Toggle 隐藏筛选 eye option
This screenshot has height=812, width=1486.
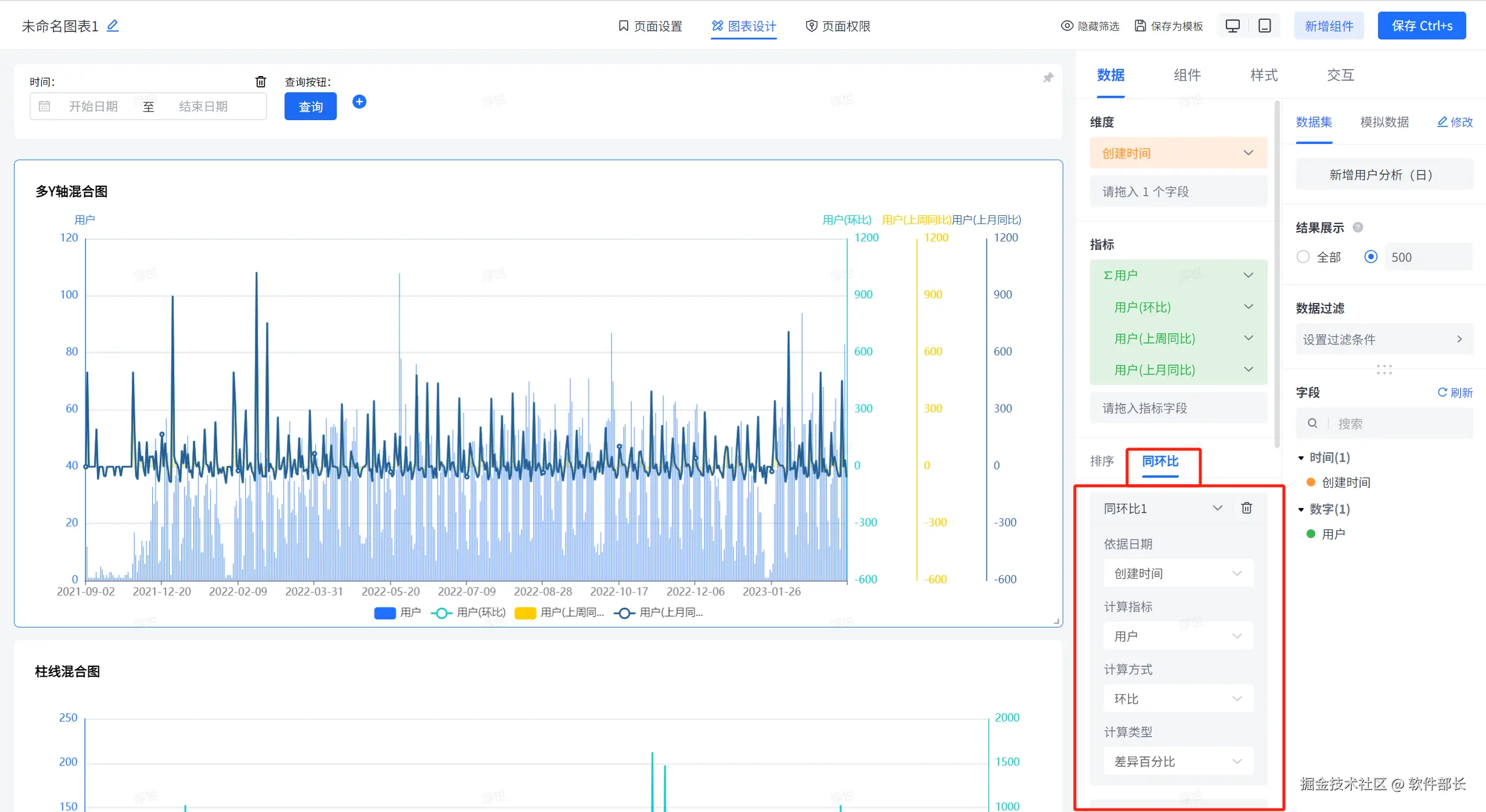[x=1090, y=26]
